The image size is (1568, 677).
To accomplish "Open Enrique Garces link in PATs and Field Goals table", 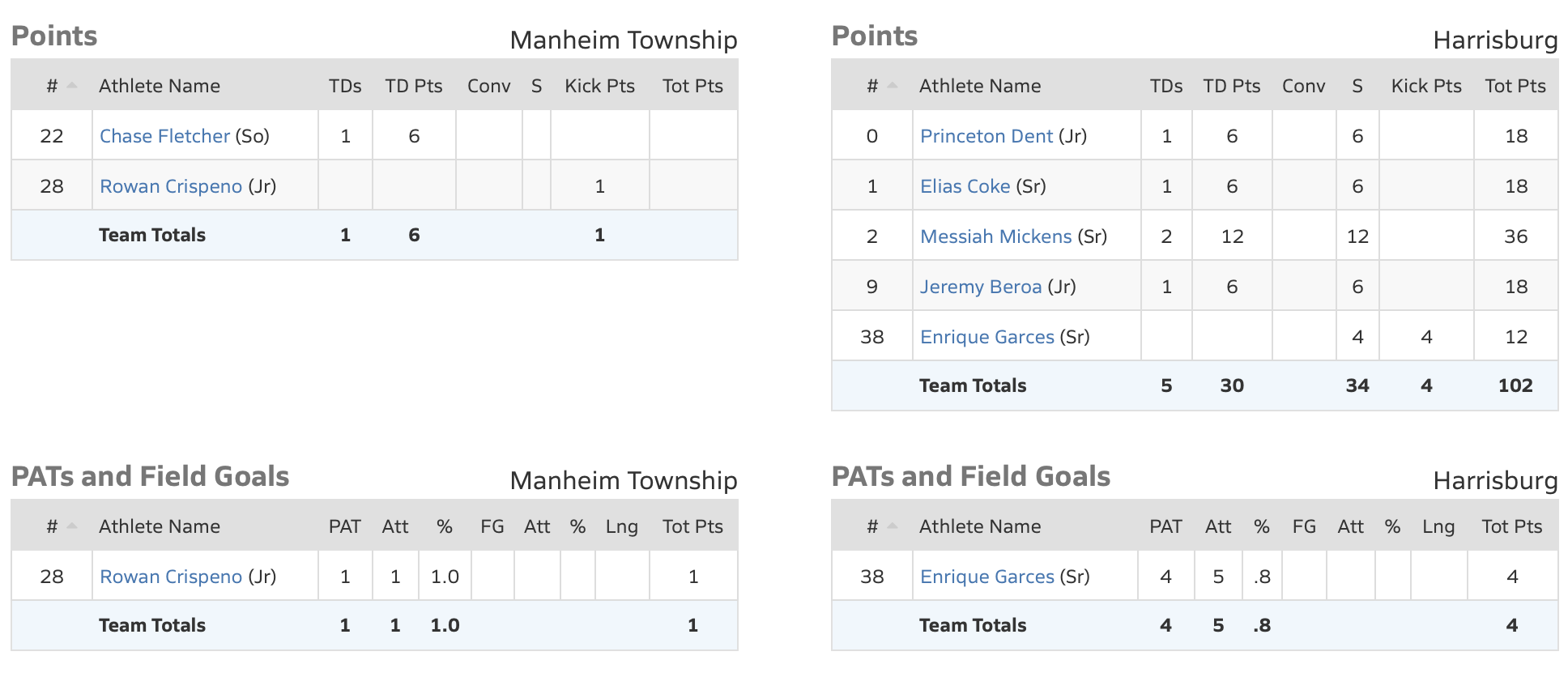I will click(986, 577).
